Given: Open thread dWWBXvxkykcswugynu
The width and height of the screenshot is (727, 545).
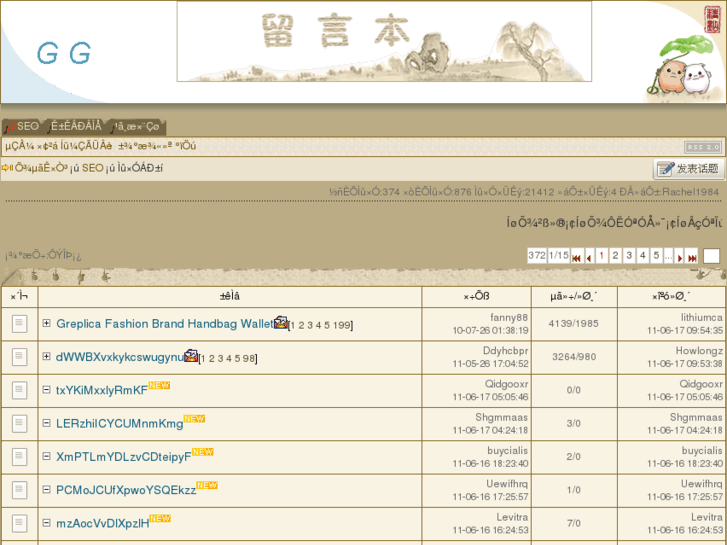Looking at the screenshot, I should (x=120, y=357).
